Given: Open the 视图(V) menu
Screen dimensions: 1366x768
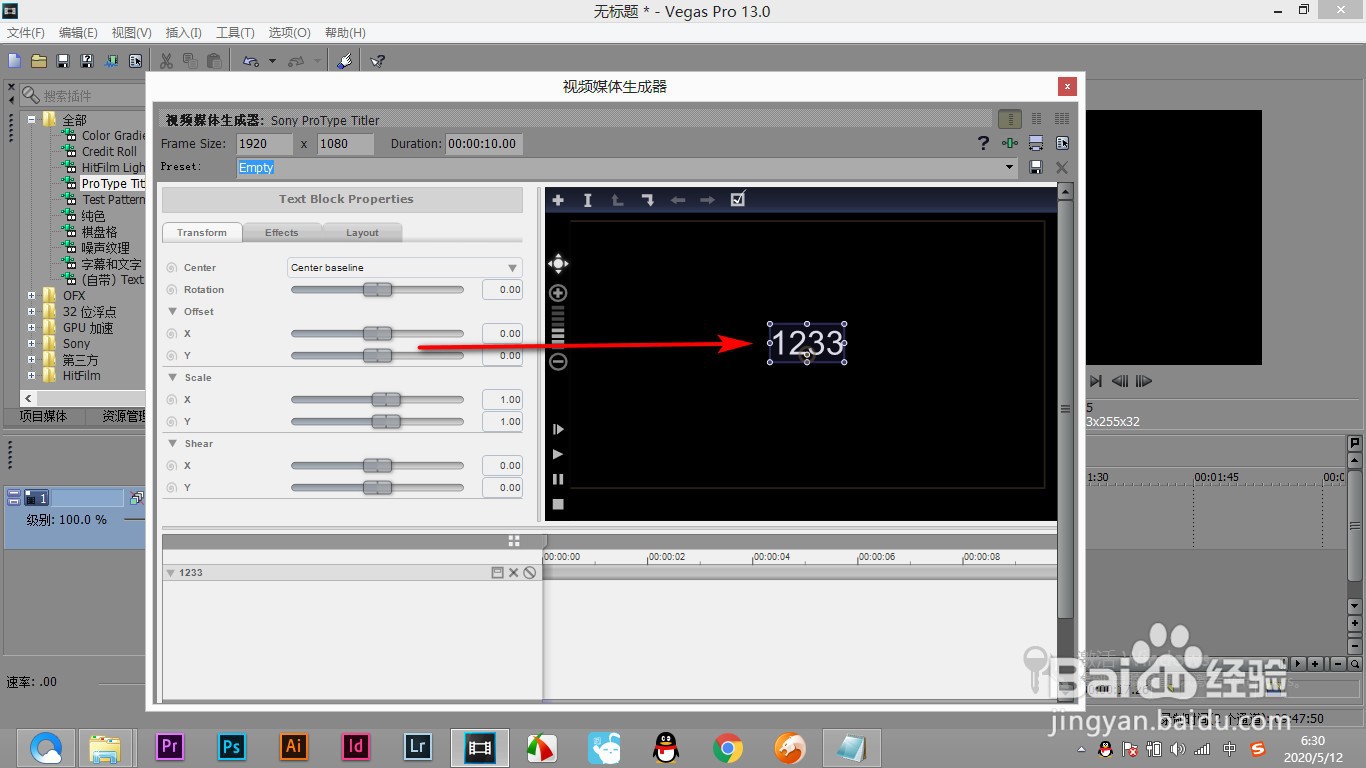Looking at the screenshot, I should coord(130,32).
